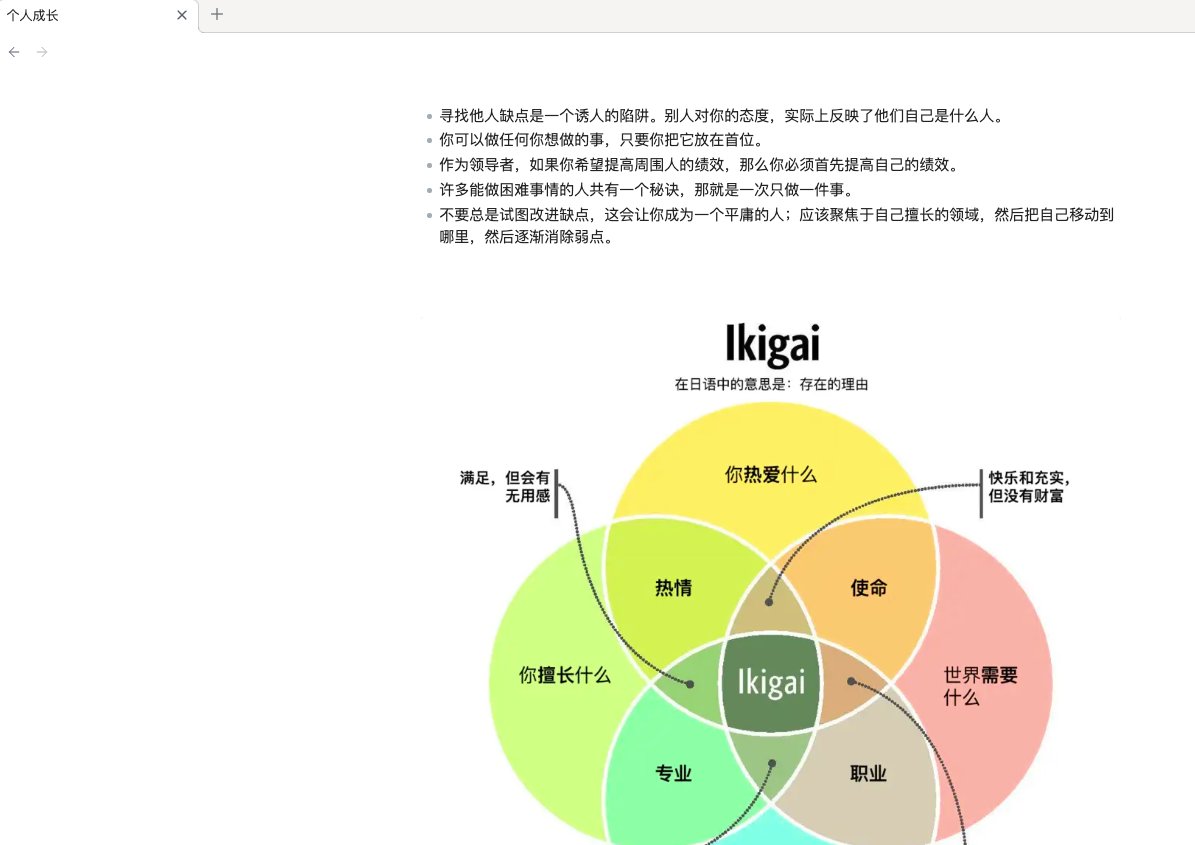Click the bullet 许多能做困难事情的人
This screenshot has width=1195, height=845.
click(x=648, y=190)
